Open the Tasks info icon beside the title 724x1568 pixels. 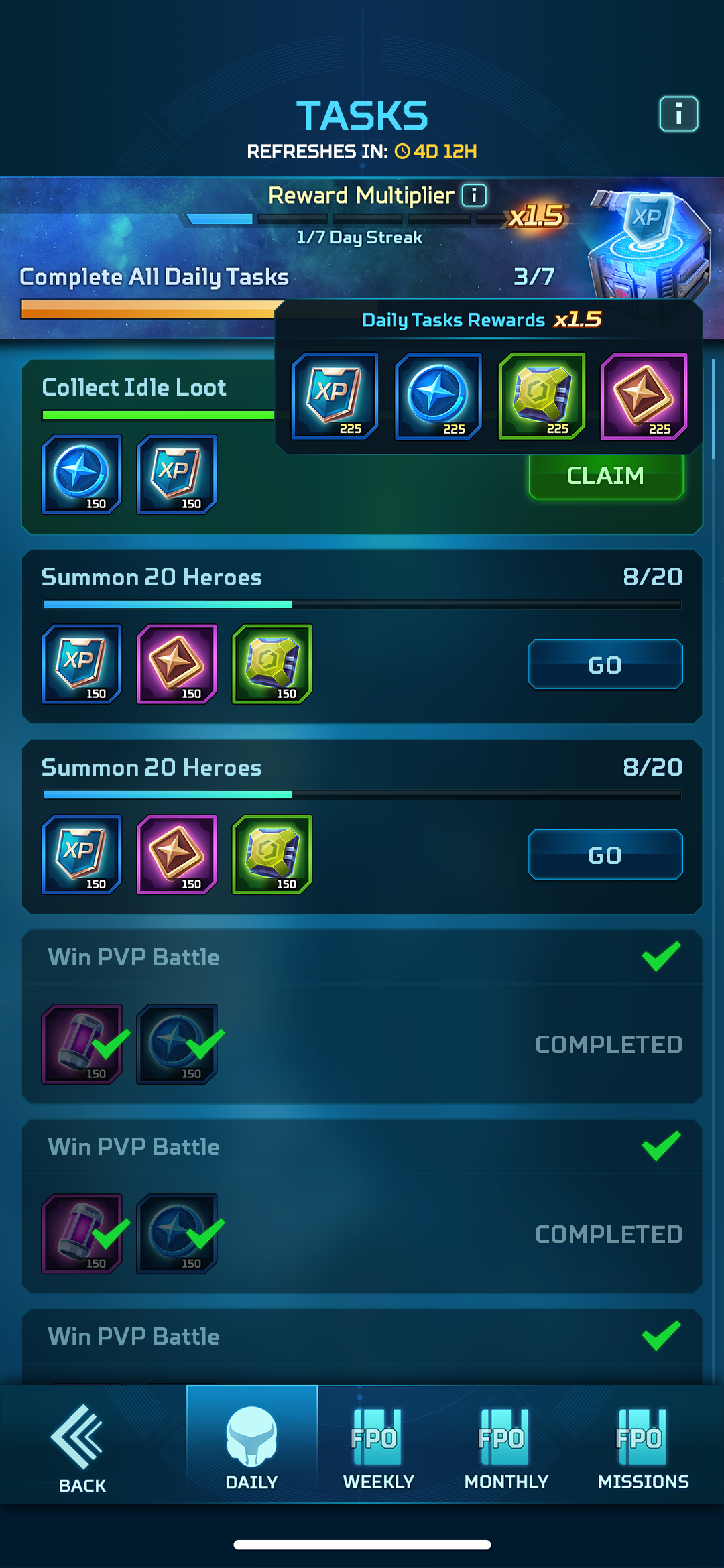[x=678, y=114]
